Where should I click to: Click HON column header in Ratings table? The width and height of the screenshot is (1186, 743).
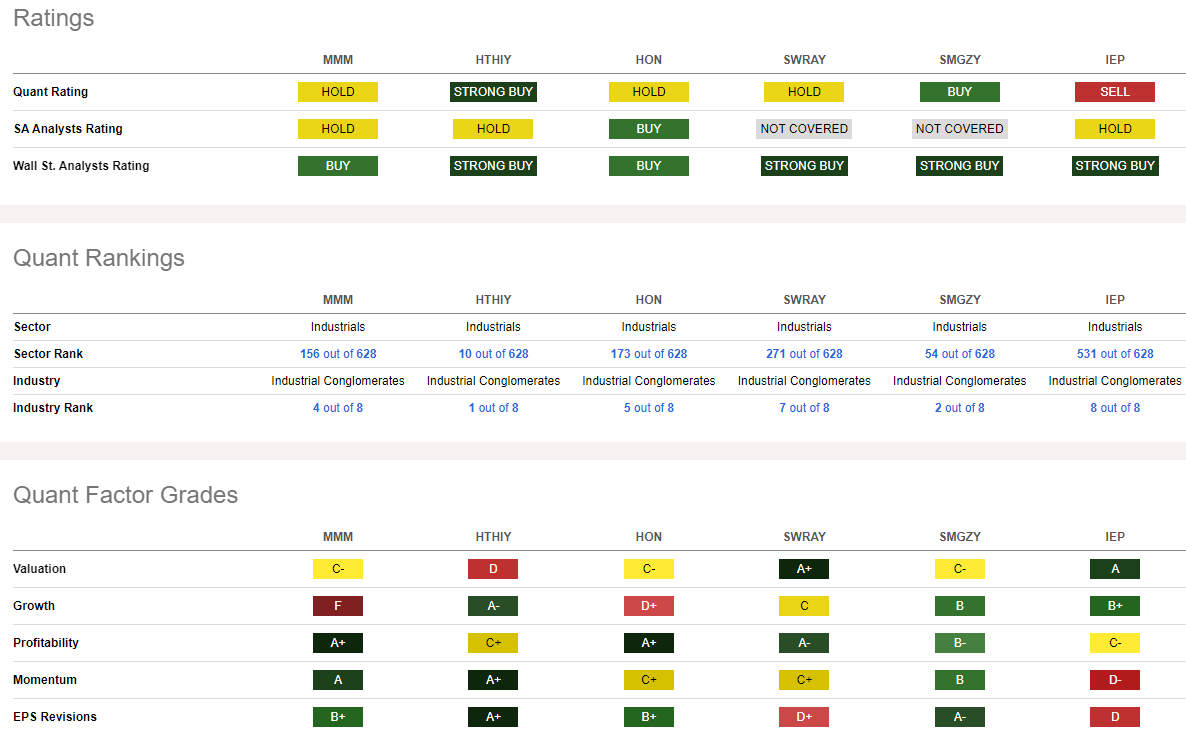[x=648, y=60]
